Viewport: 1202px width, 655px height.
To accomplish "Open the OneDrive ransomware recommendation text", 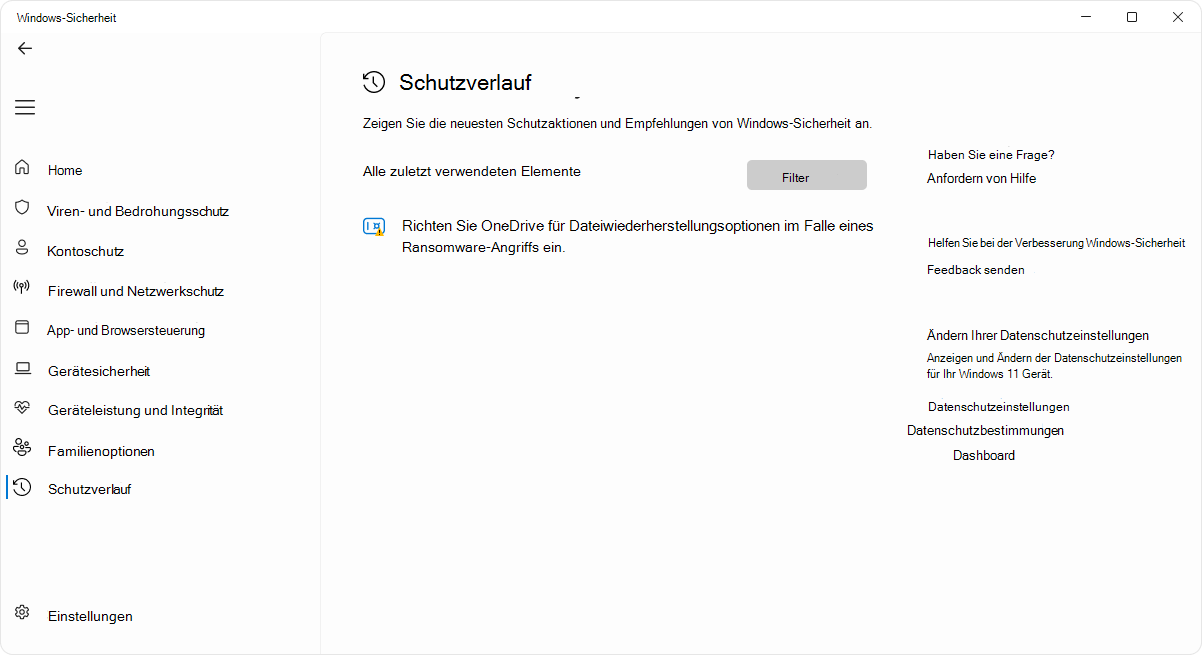I will point(638,236).
